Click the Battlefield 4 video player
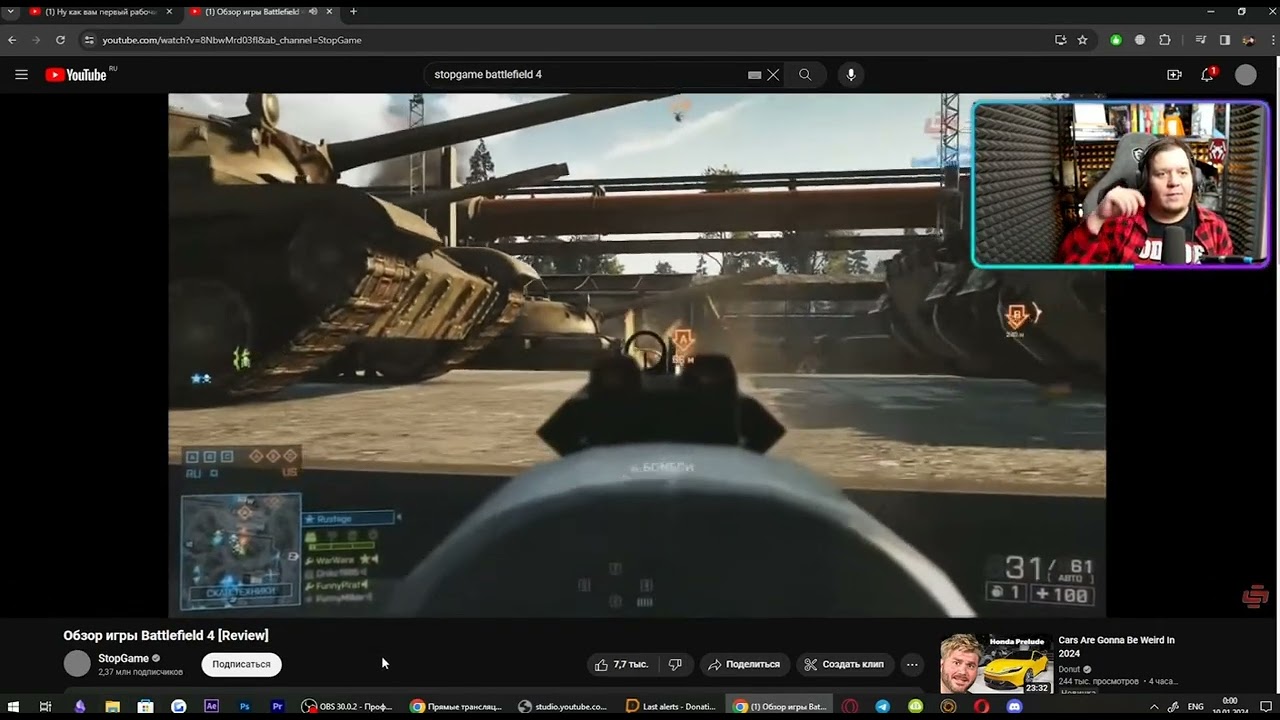Image resolution: width=1280 pixels, height=720 pixels. coord(637,355)
